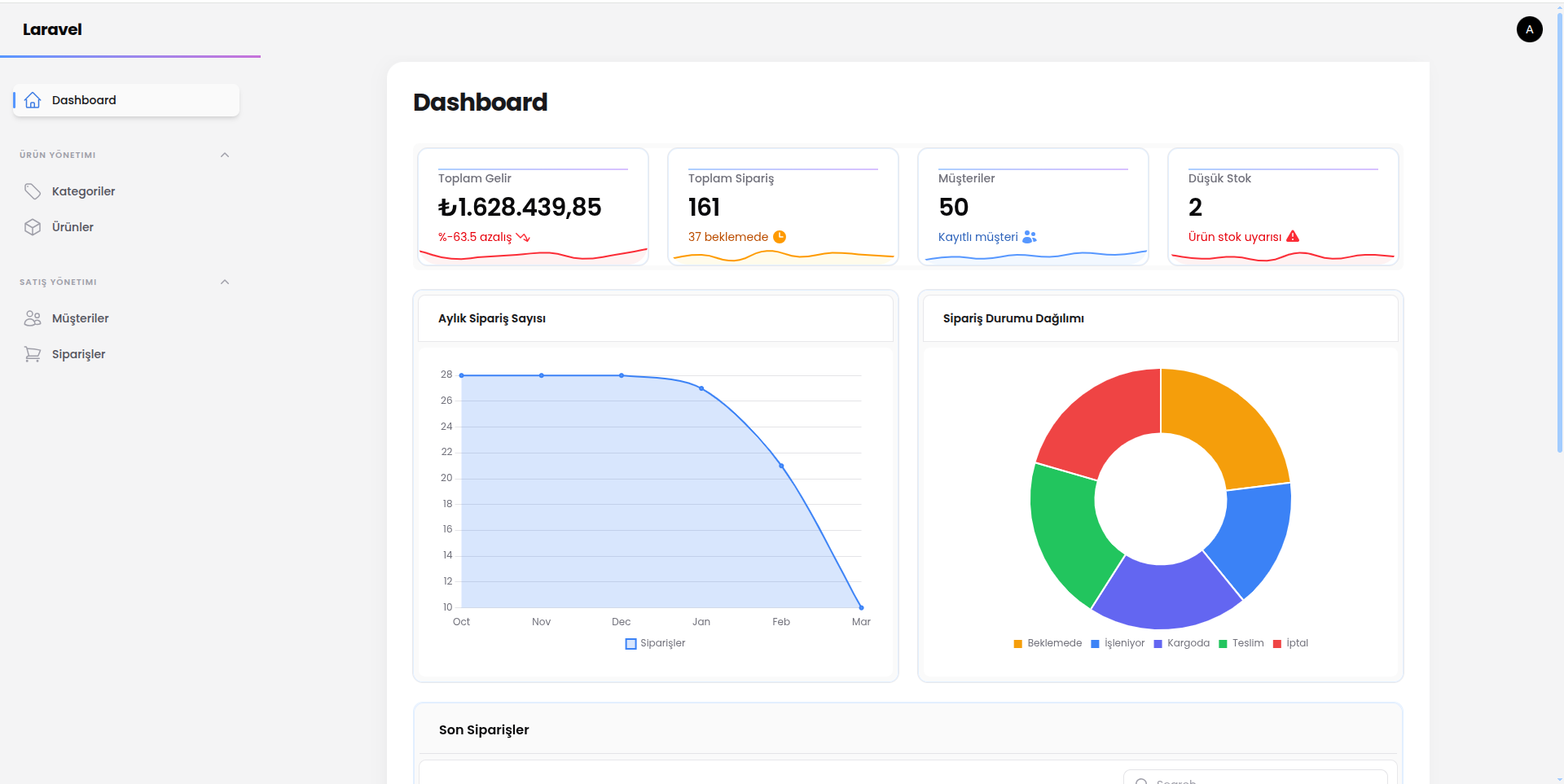Click the Kategoriler tag icon

pyautogui.click(x=33, y=191)
